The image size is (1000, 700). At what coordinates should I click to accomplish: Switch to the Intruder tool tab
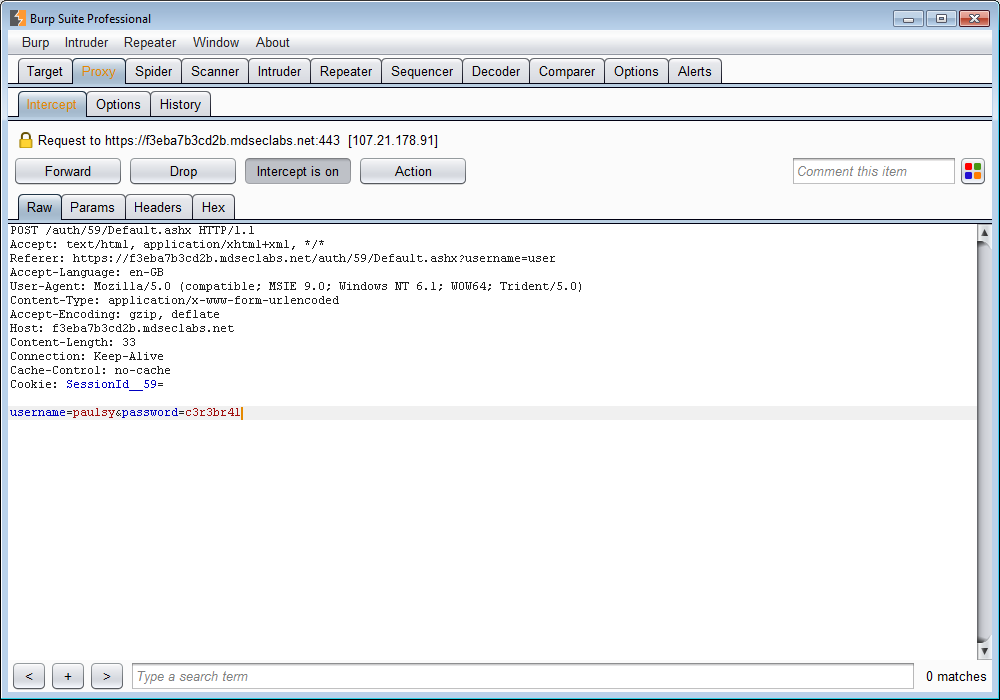(279, 71)
